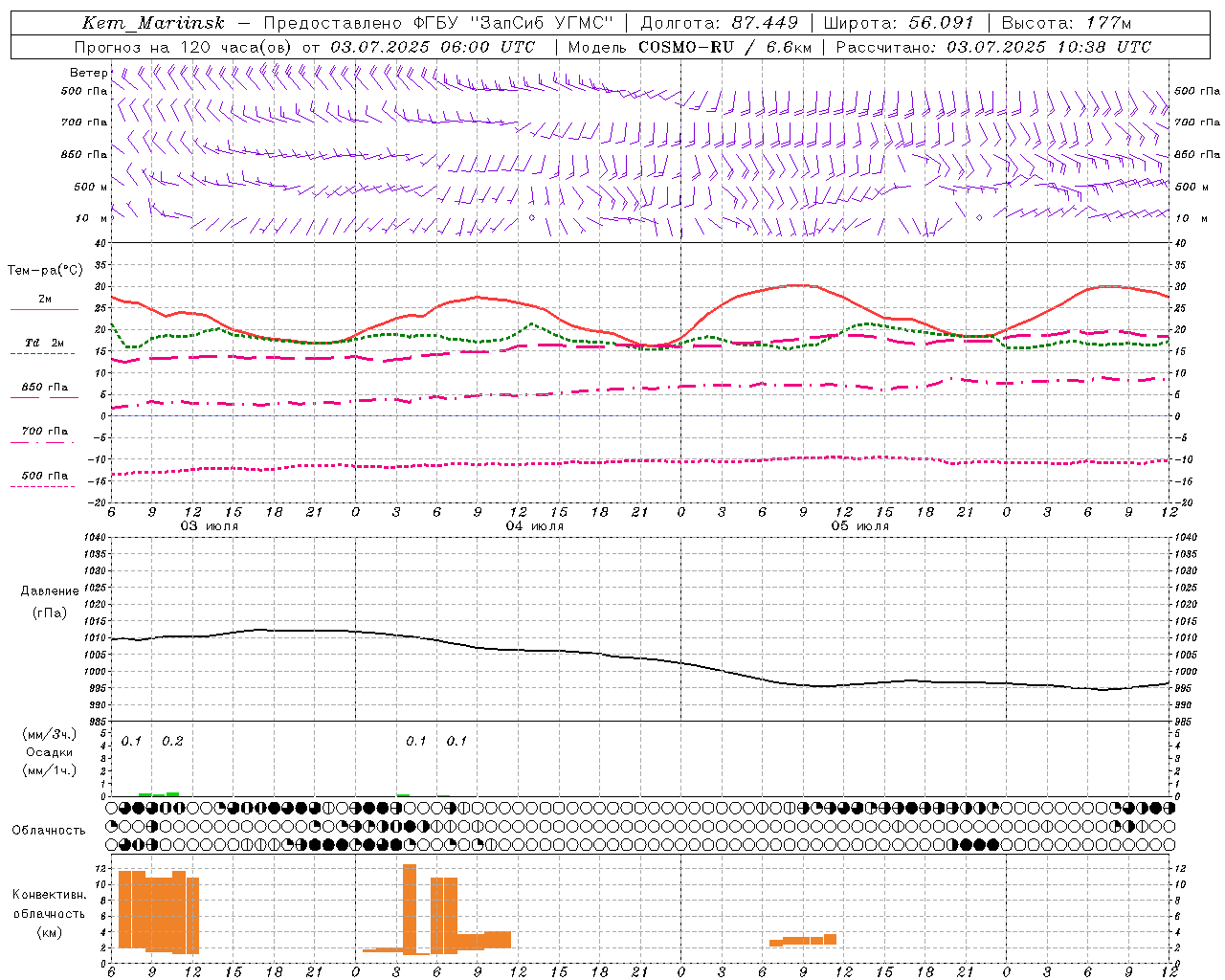Click the Конвективн. convective cloud label
Viewport: 1225px width, 980px height.
pos(49,895)
